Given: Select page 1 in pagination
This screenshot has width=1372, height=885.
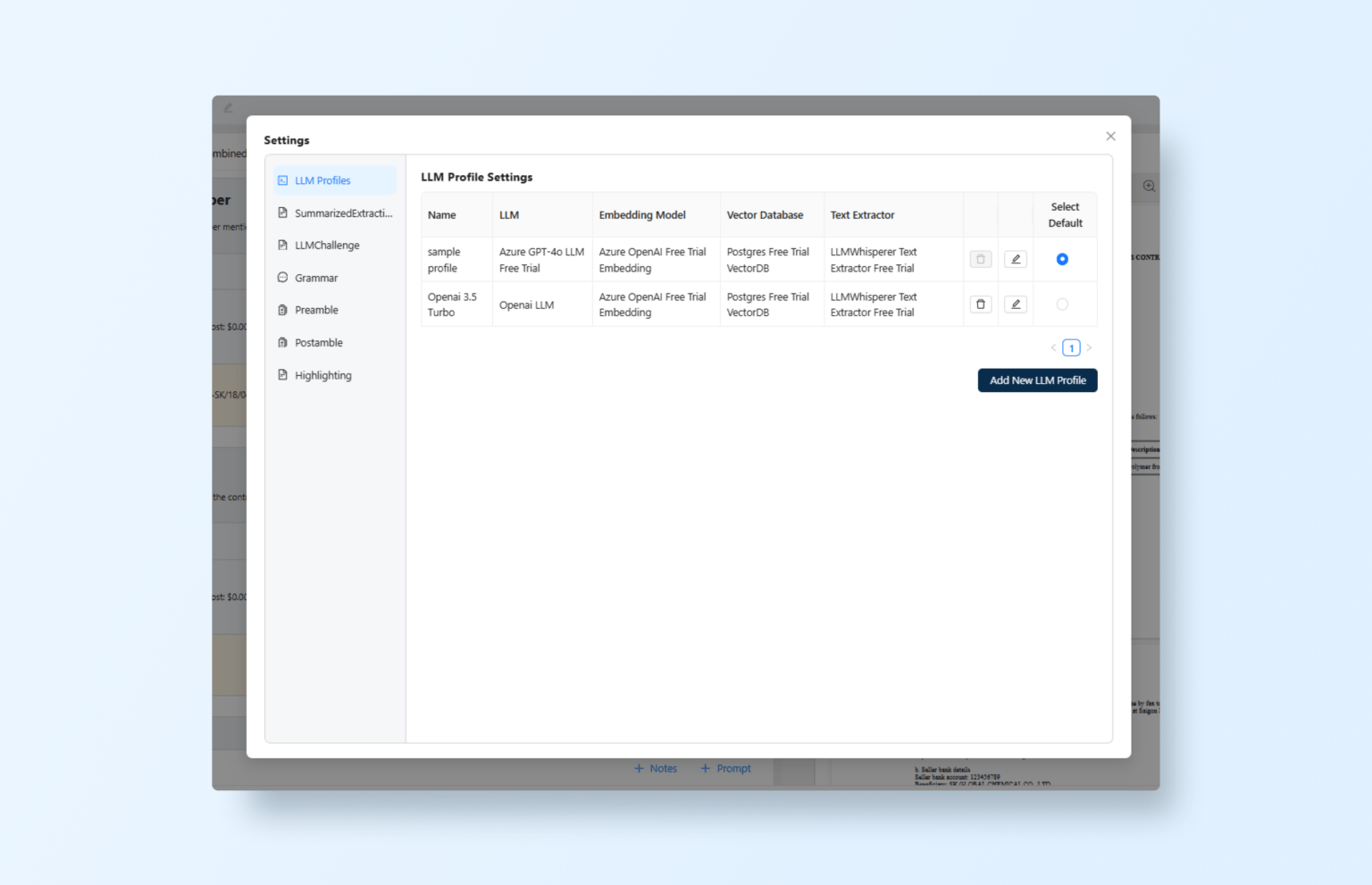Looking at the screenshot, I should tap(1071, 347).
